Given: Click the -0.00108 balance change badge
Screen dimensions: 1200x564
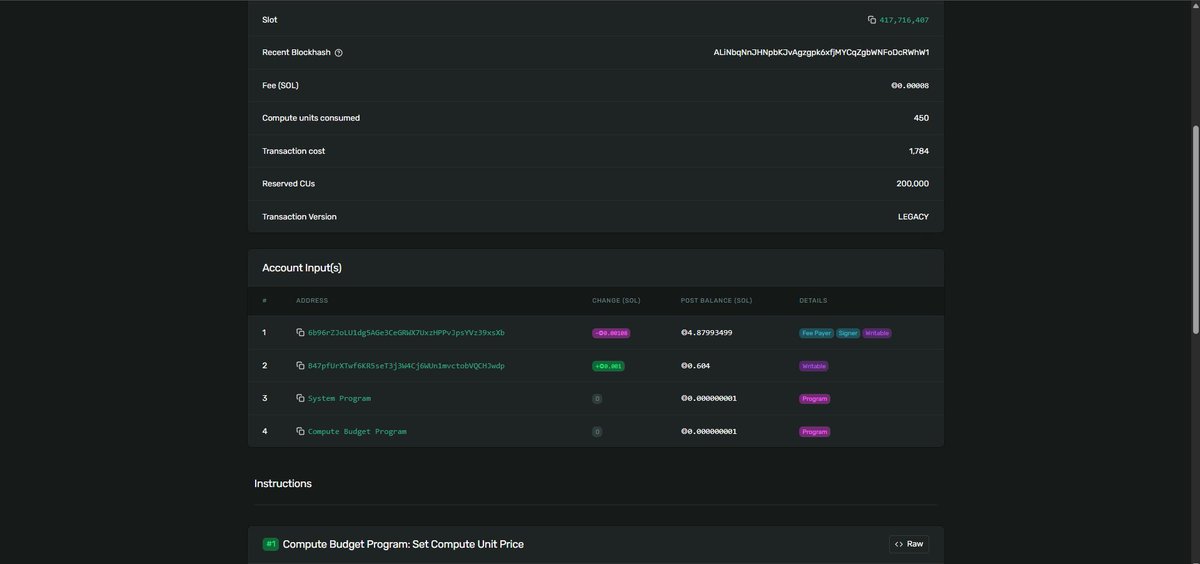Looking at the screenshot, I should (x=611, y=333).
